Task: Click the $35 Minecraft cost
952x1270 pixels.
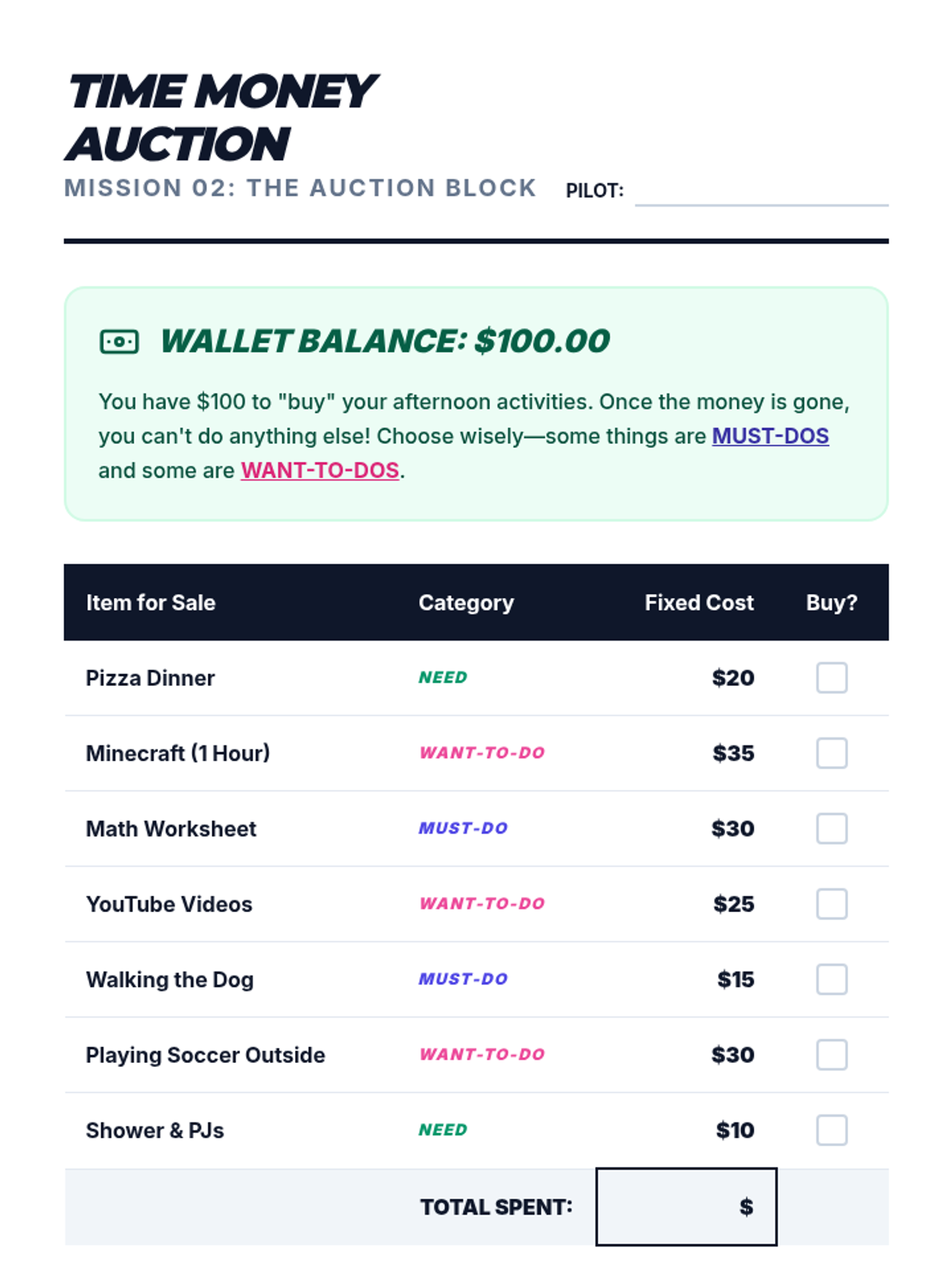Action: (733, 753)
